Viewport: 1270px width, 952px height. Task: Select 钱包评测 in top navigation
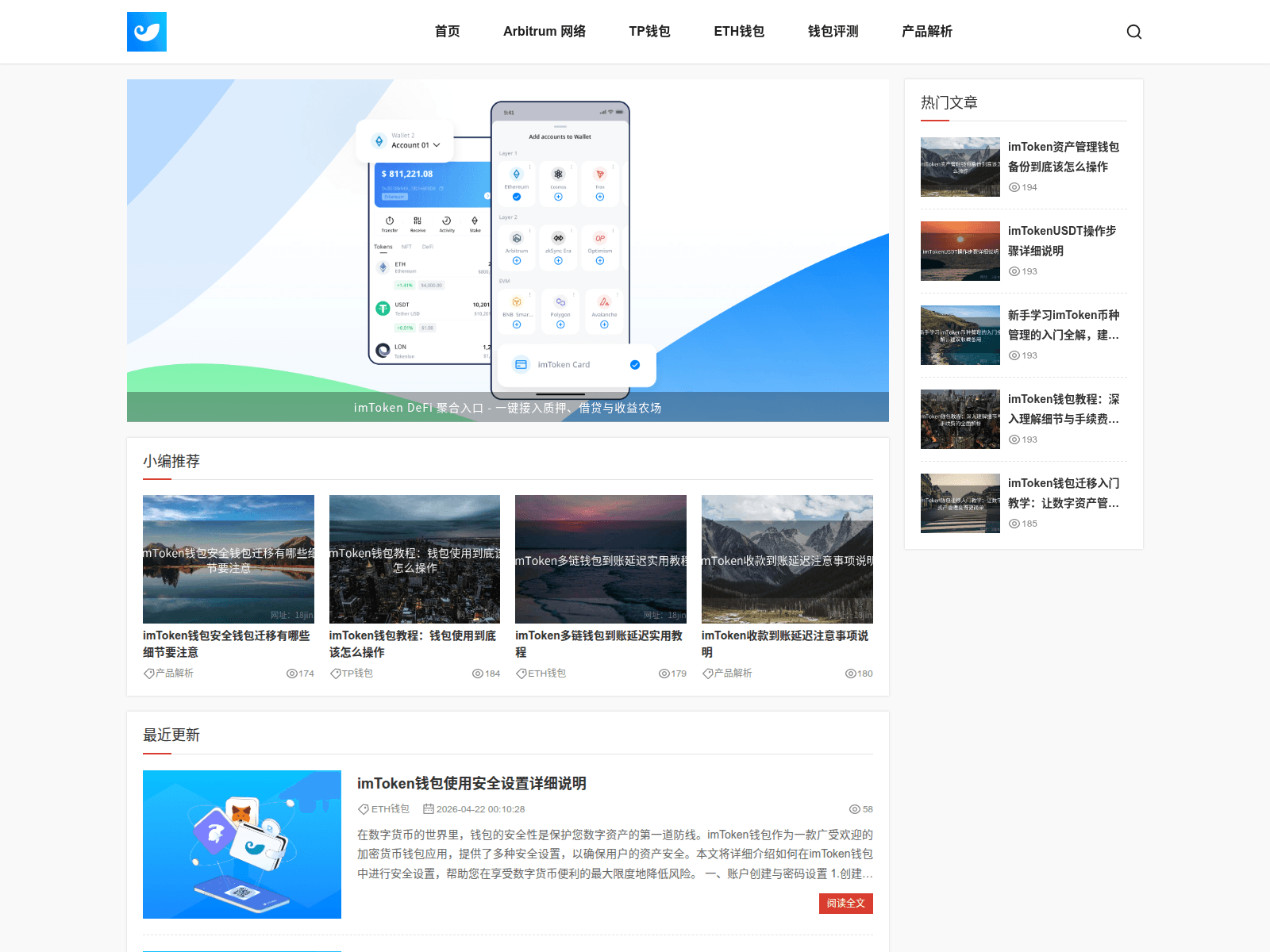833,32
